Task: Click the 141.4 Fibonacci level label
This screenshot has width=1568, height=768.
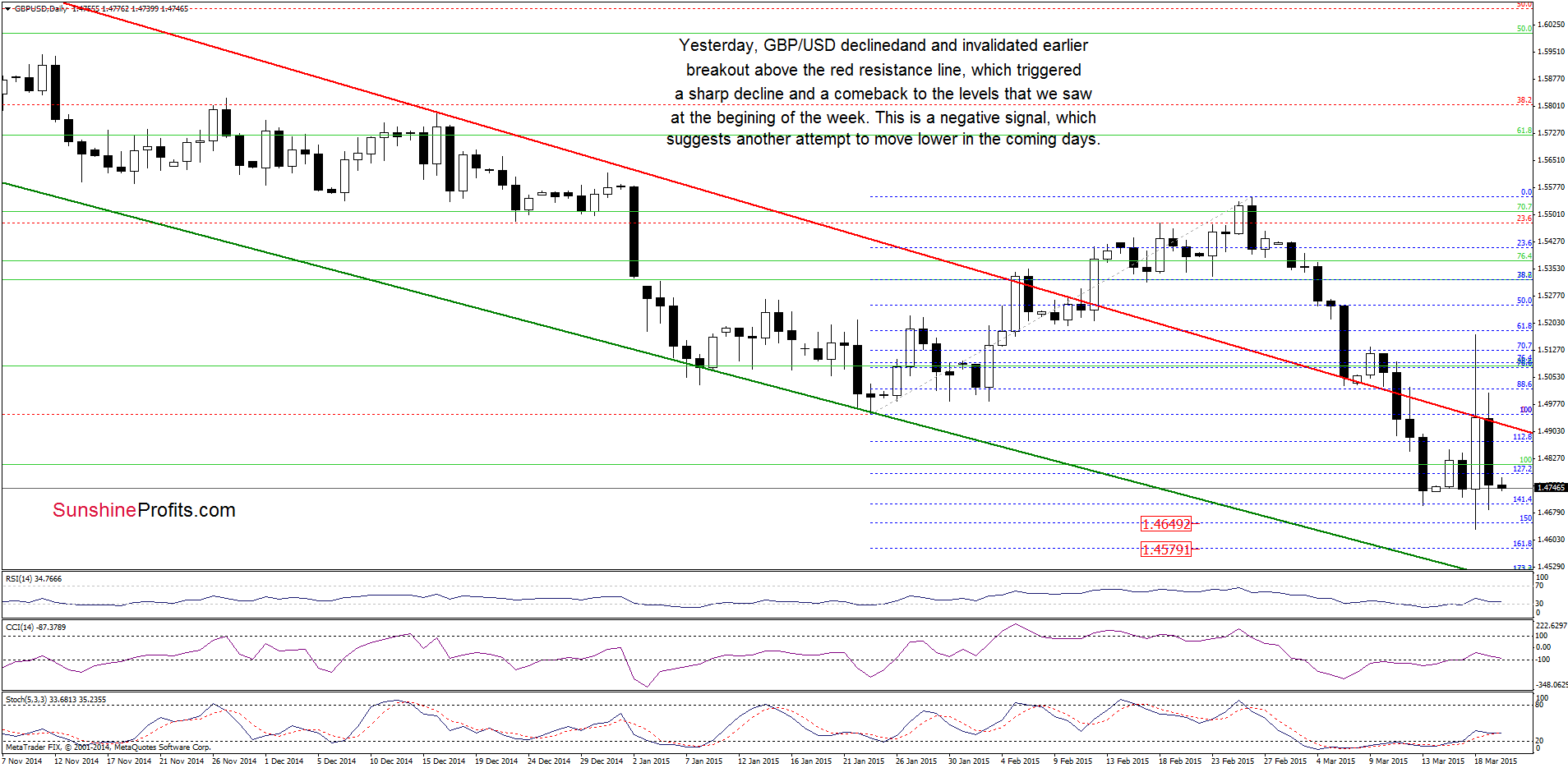Action: [x=1523, y=499]
